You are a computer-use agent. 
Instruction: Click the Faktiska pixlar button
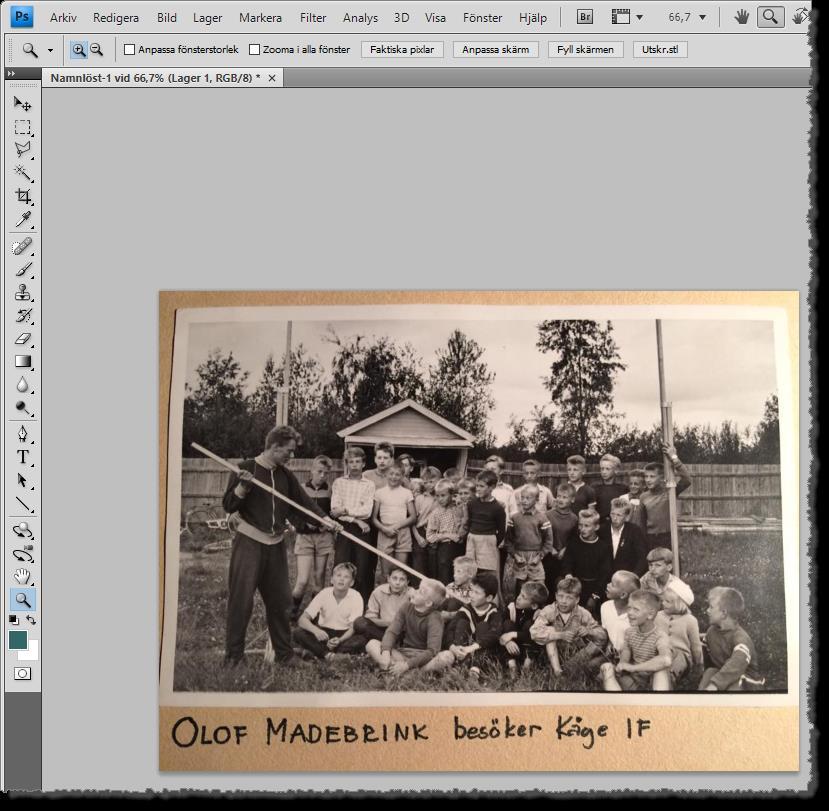point(402,50)
